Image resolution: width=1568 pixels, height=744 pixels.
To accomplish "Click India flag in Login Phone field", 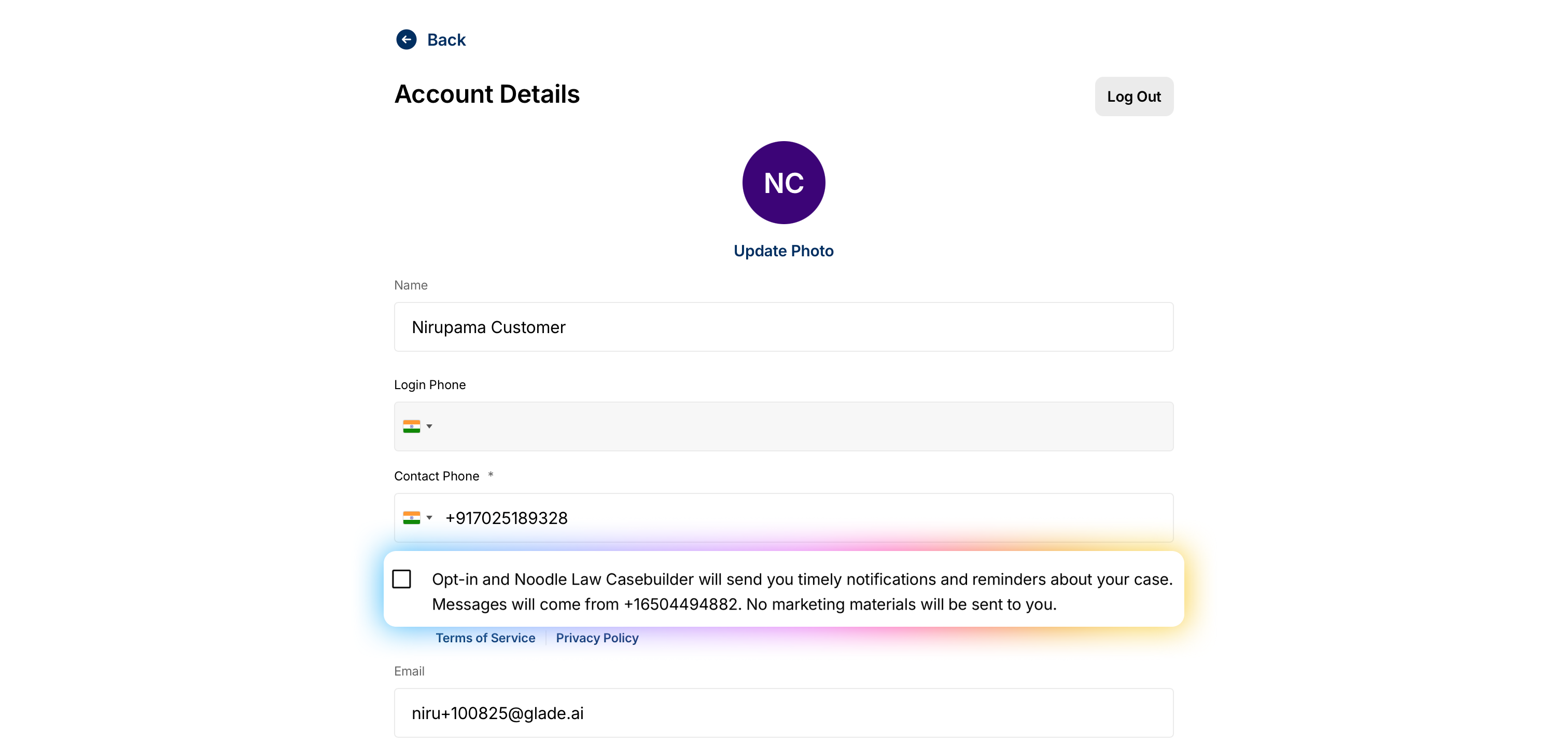I will point(412,426).
